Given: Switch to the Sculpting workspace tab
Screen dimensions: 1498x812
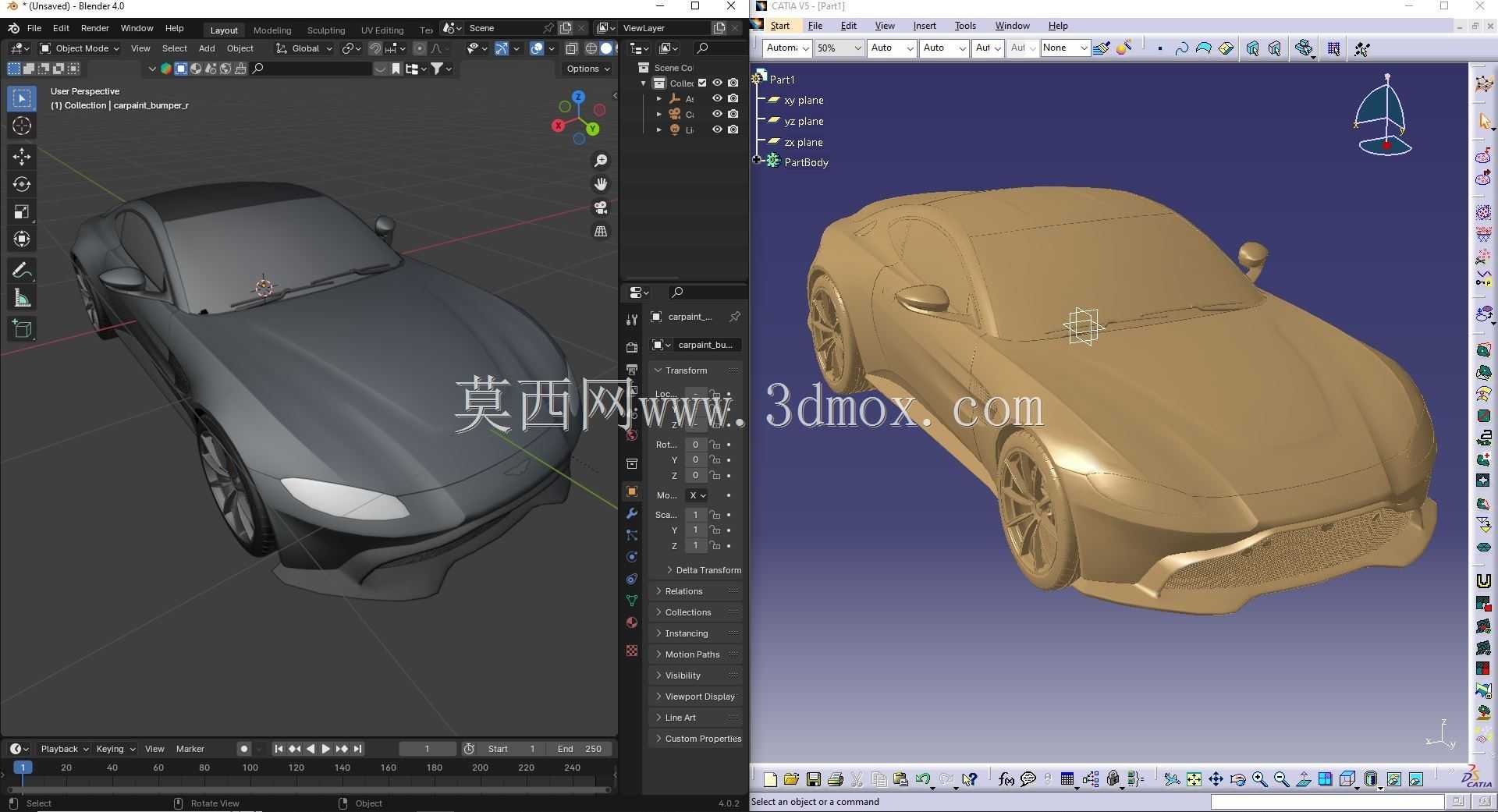Looking at the screenshot, I should [326, 30].
